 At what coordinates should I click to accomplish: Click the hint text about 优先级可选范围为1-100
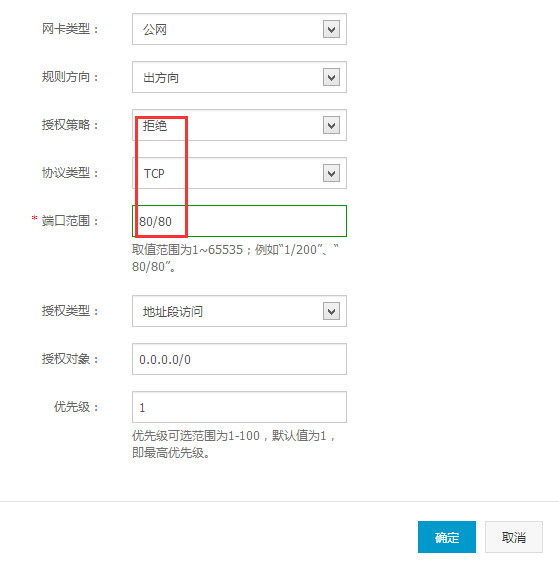point(234,444)
